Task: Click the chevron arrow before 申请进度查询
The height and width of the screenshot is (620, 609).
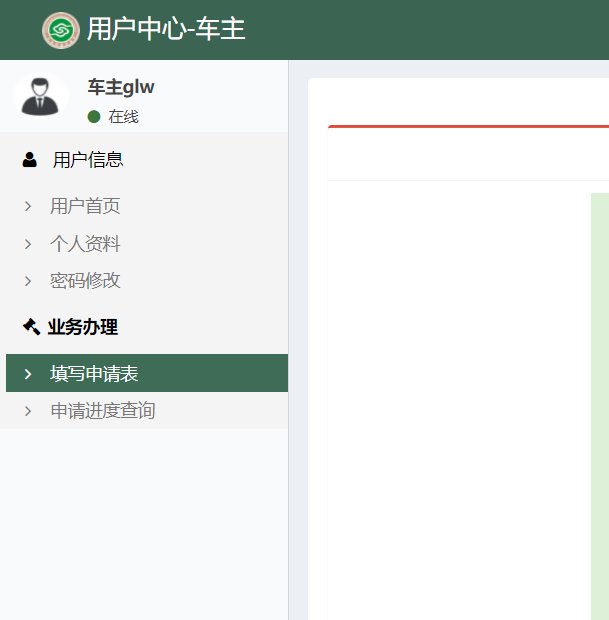Action: click(28, 411)
